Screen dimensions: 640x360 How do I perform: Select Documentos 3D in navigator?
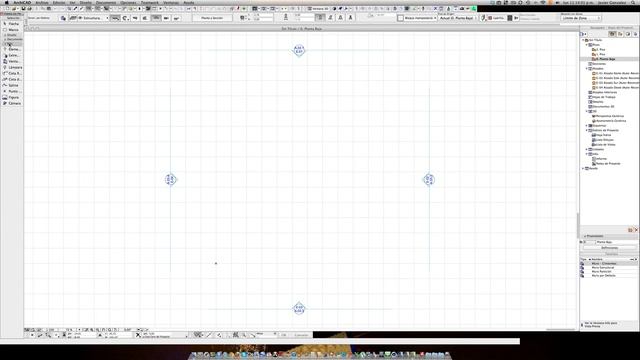point(602,107)
